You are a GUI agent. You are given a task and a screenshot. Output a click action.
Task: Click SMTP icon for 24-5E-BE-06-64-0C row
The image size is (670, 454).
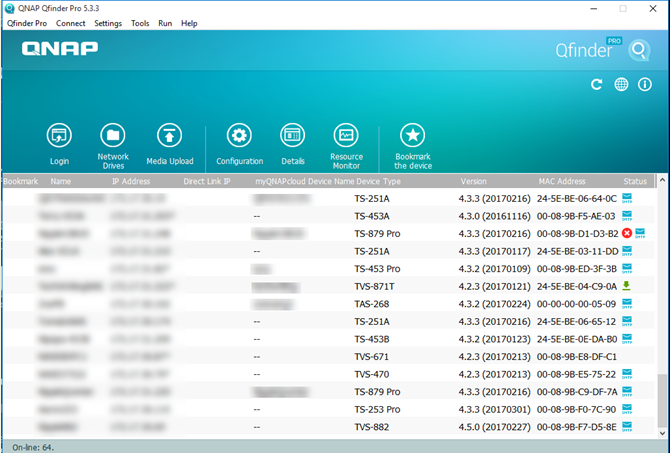click(x=627, y=198)
